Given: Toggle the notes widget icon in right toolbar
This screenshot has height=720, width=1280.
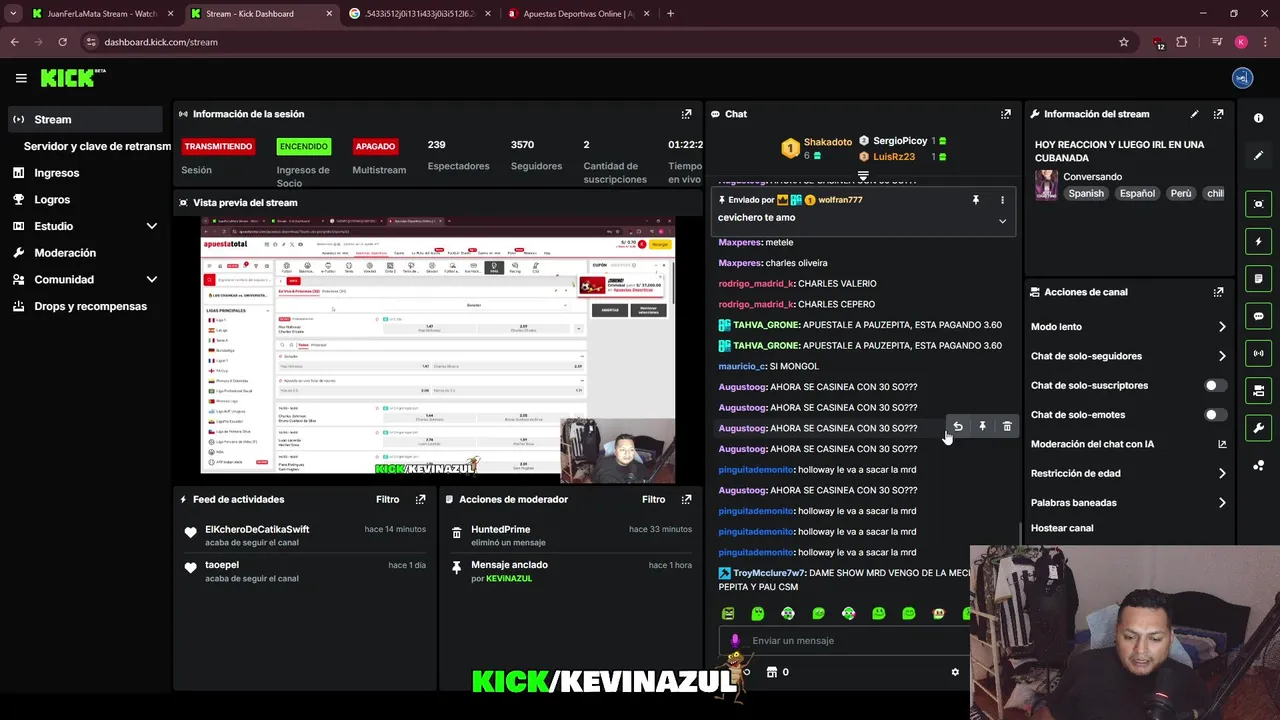Looking at the screenshot, I should coord(1258,278).
